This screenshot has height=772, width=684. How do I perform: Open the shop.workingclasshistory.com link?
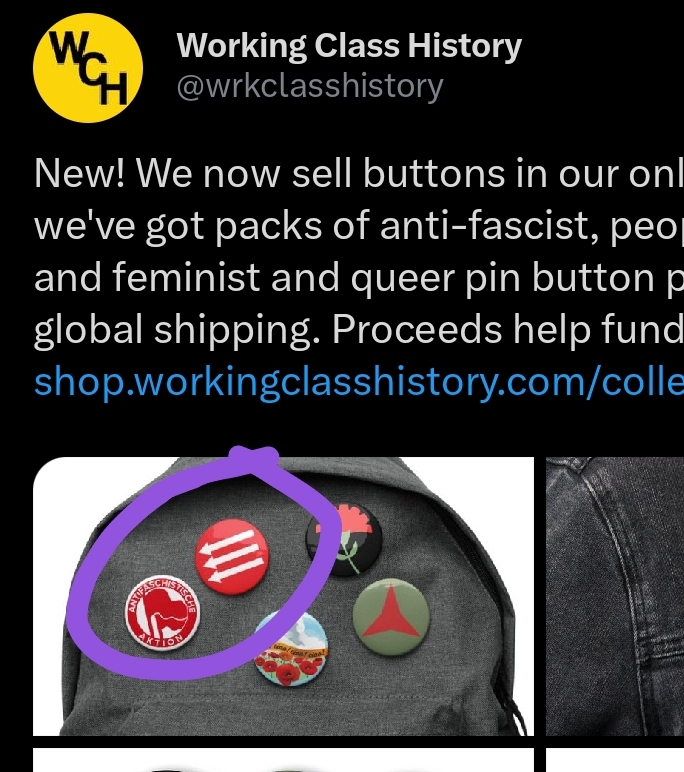coord(358,383)
